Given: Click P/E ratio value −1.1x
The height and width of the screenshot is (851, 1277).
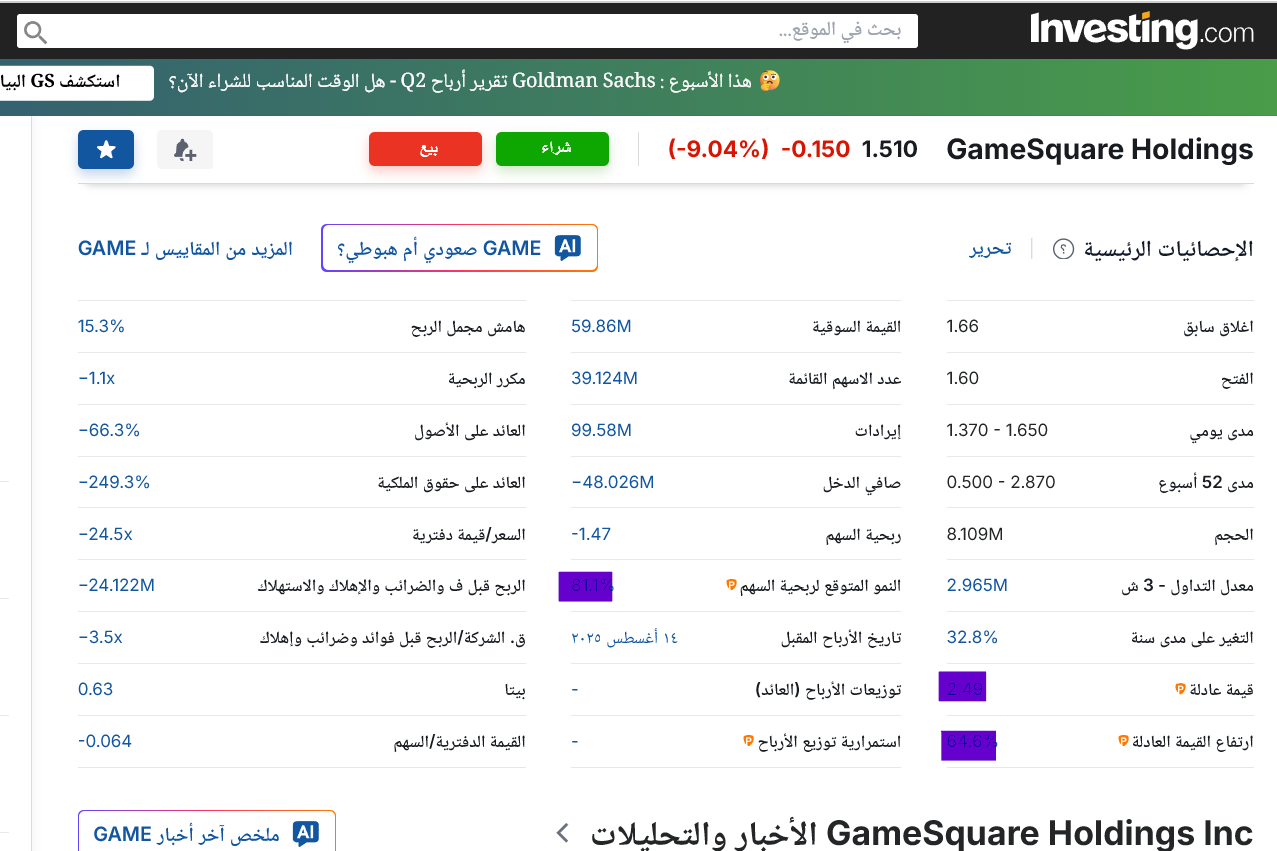Looking at the screenshot, I should tap(97, 378).
